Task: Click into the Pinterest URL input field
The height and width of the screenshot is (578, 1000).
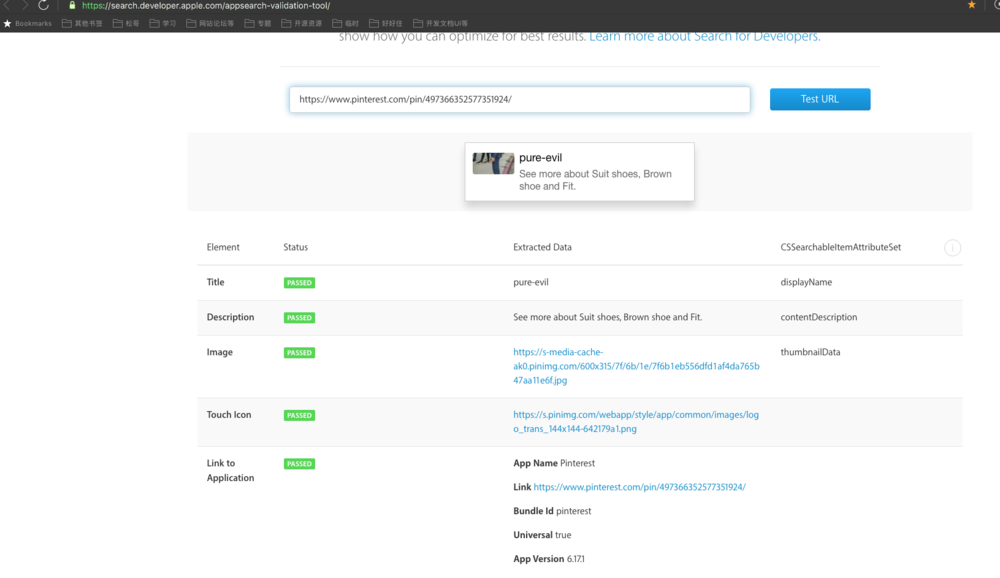Action: [x=519, y=100]
